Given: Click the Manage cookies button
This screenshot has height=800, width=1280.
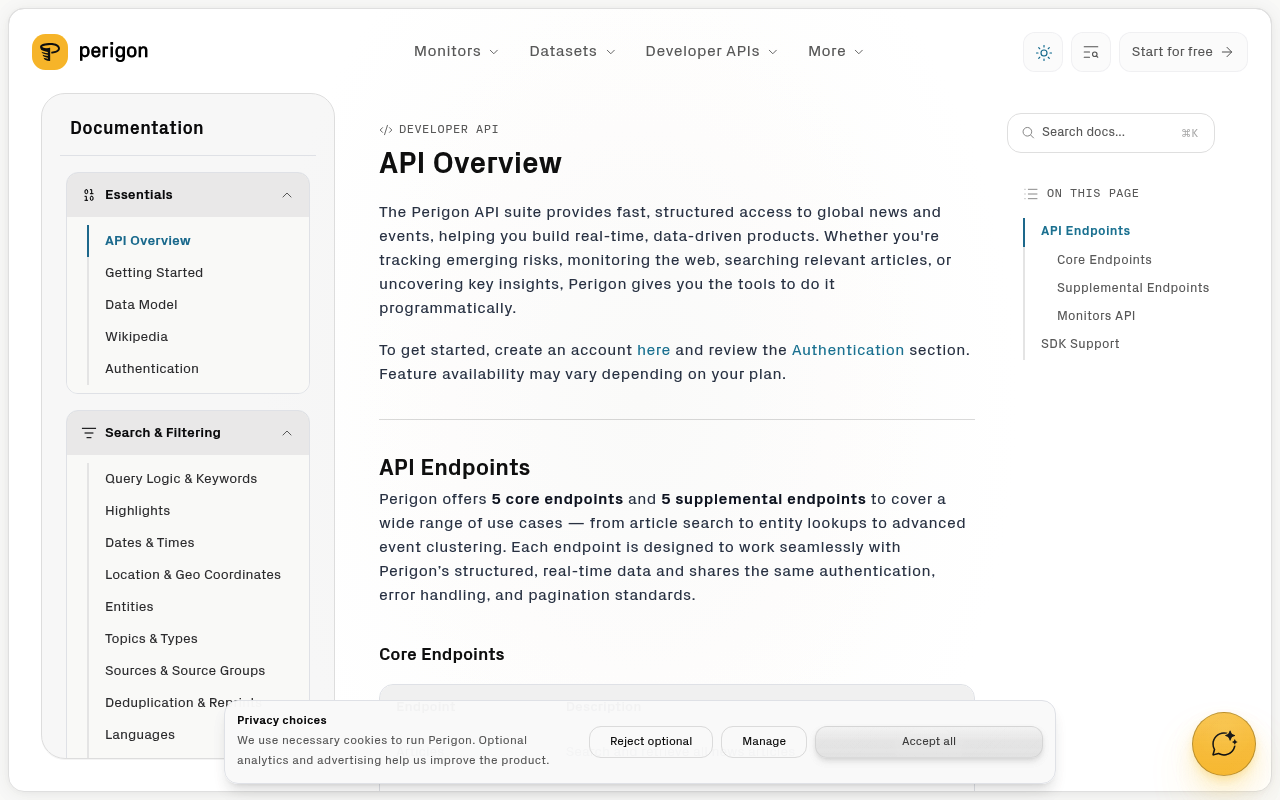Looking at the screenshot, I should (x=764, y=742).
